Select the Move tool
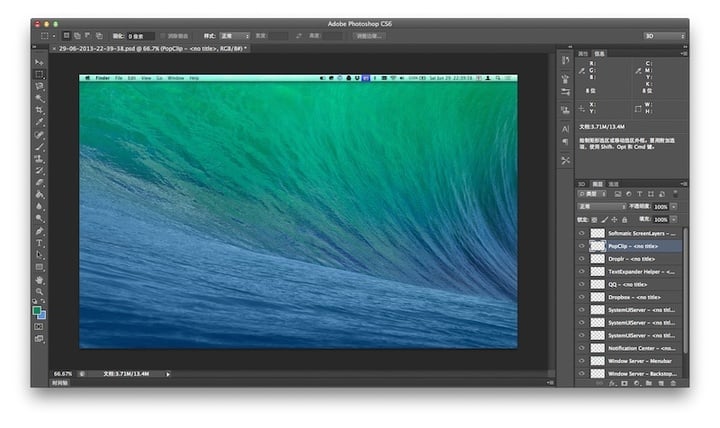Viewport: 720px width, 428px height. coord(40,62)
